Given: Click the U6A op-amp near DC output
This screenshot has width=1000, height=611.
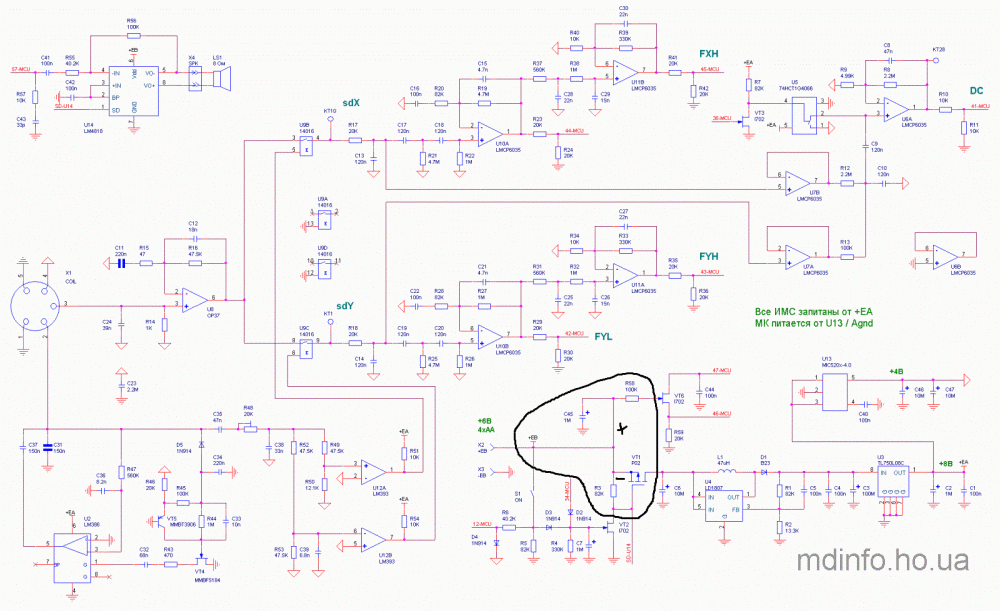Looking at the screenshot, I should [x=896, y=108].
